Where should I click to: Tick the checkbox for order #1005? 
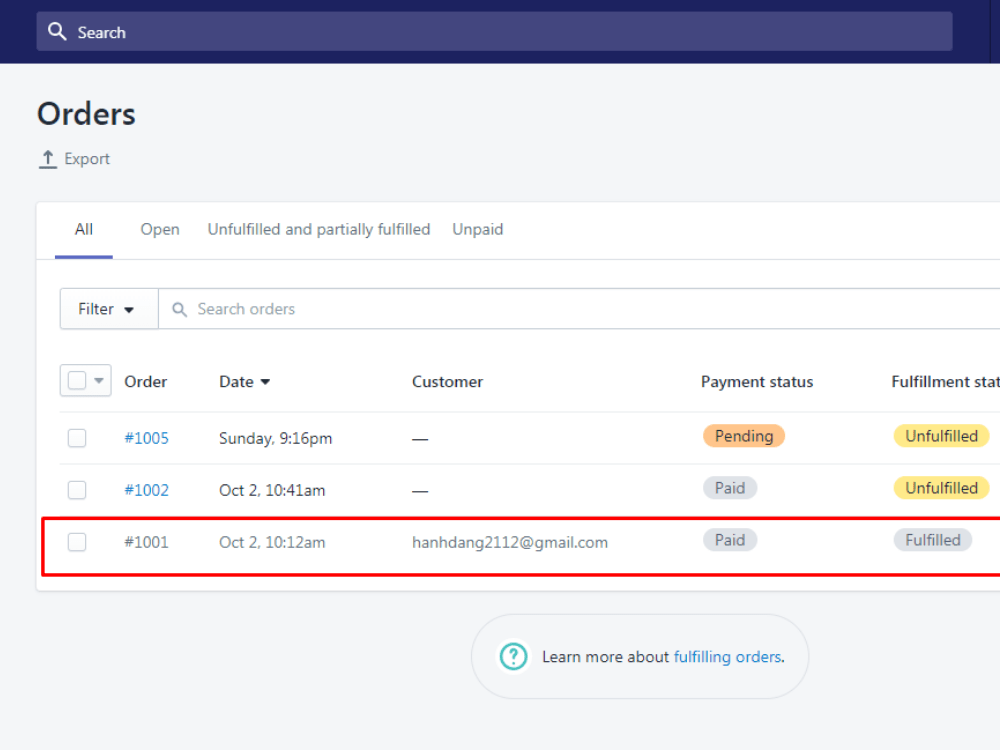pos(77,438)
